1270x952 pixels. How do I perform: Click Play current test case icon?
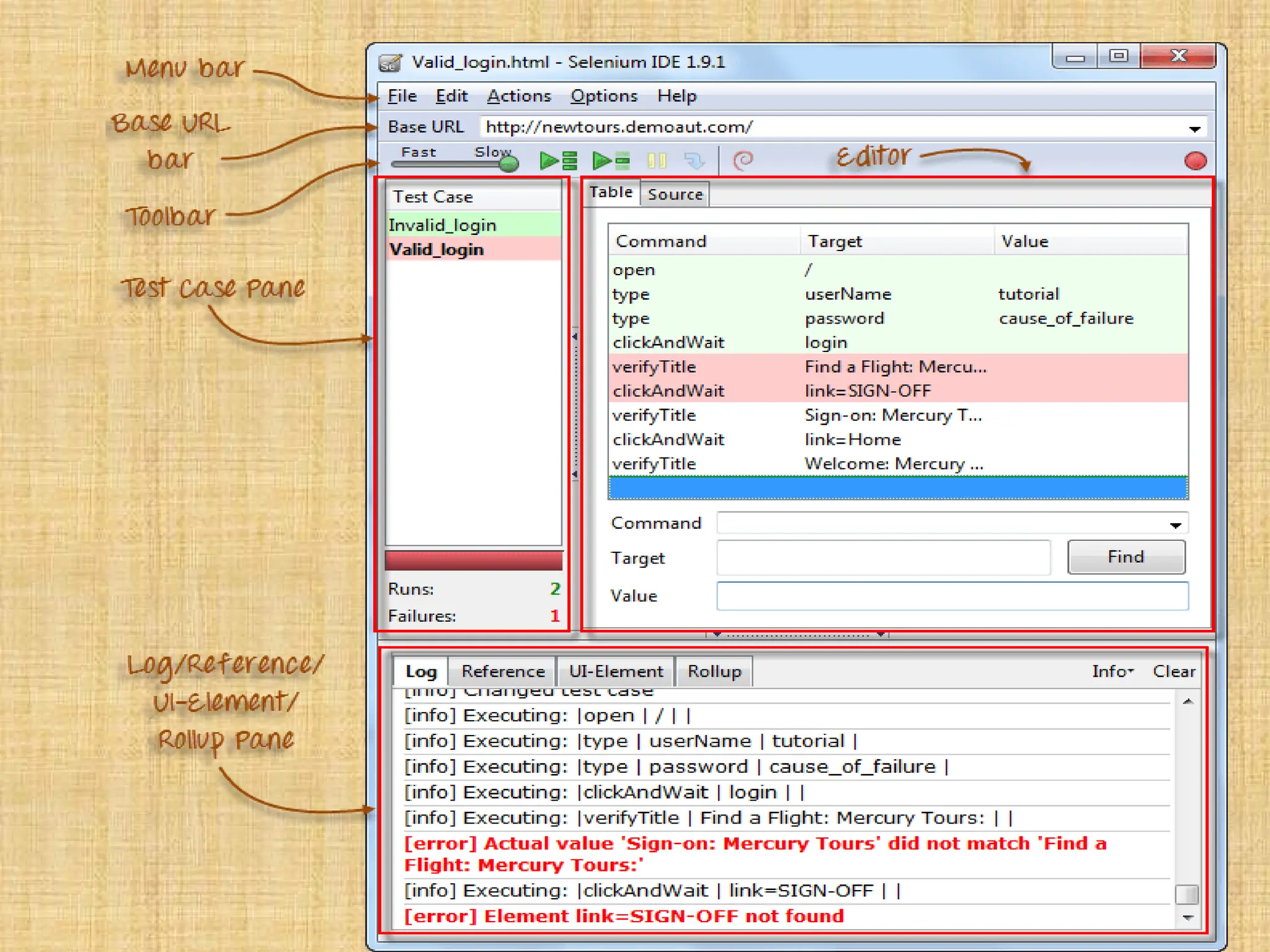point(611,161)
